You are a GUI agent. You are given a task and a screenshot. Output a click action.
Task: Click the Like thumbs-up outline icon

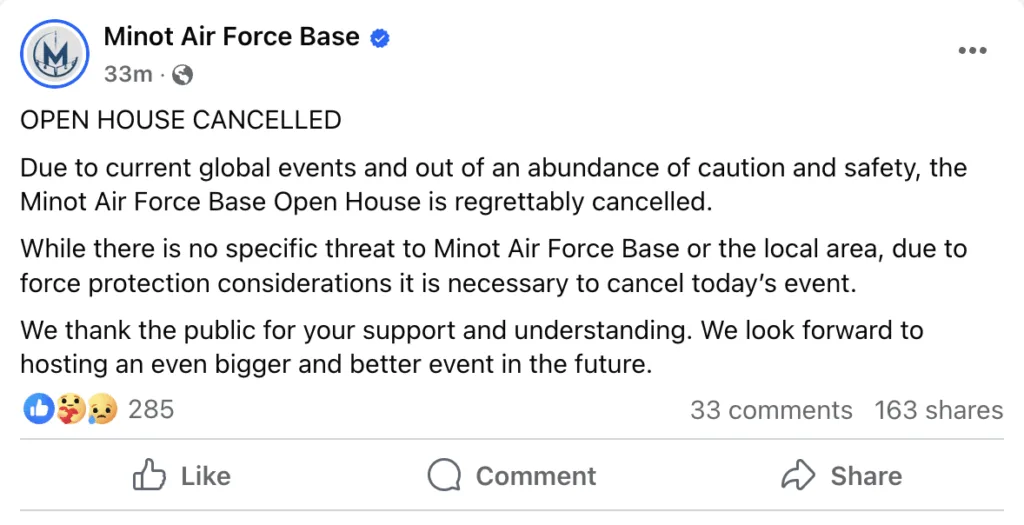150,475
